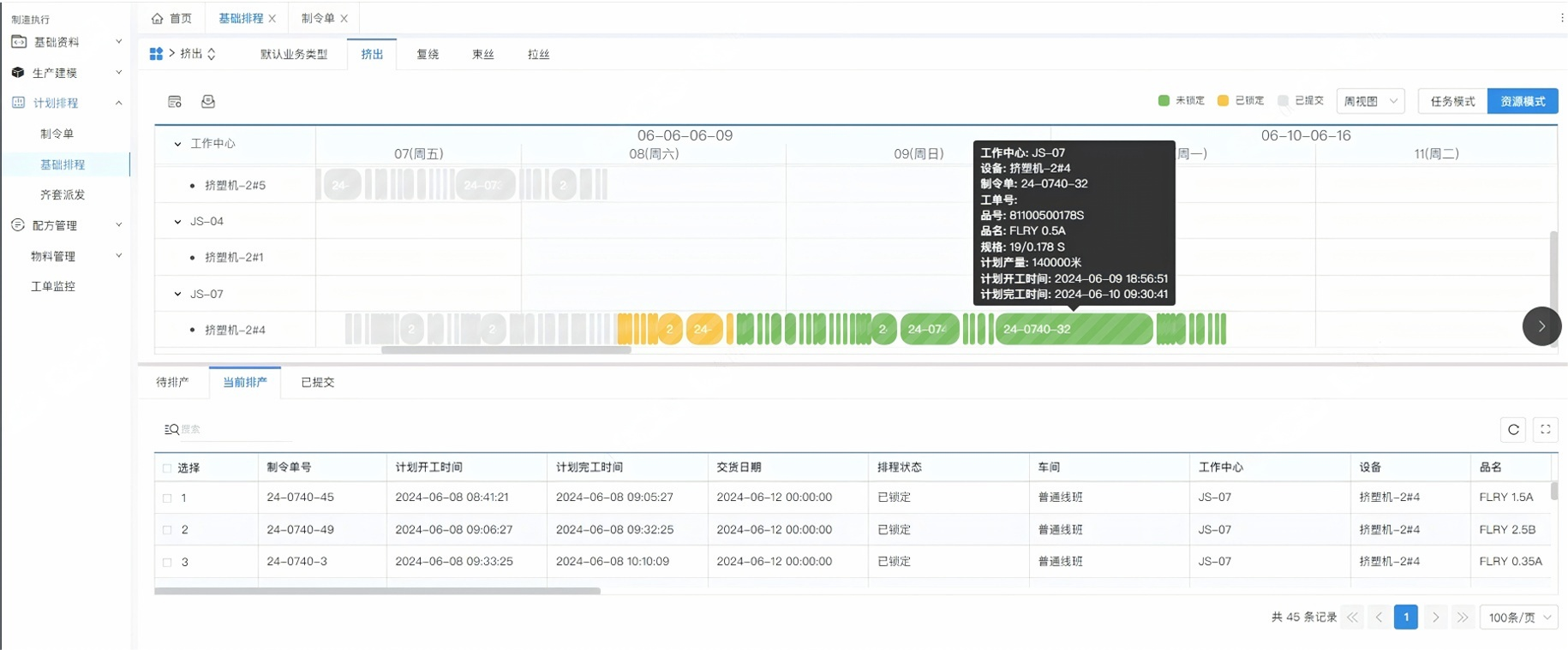The width and height of the screenshot is (1568, 650).
Task: Click the green 24-0740-32 Gantt task bar
Action: point(1074,329)
